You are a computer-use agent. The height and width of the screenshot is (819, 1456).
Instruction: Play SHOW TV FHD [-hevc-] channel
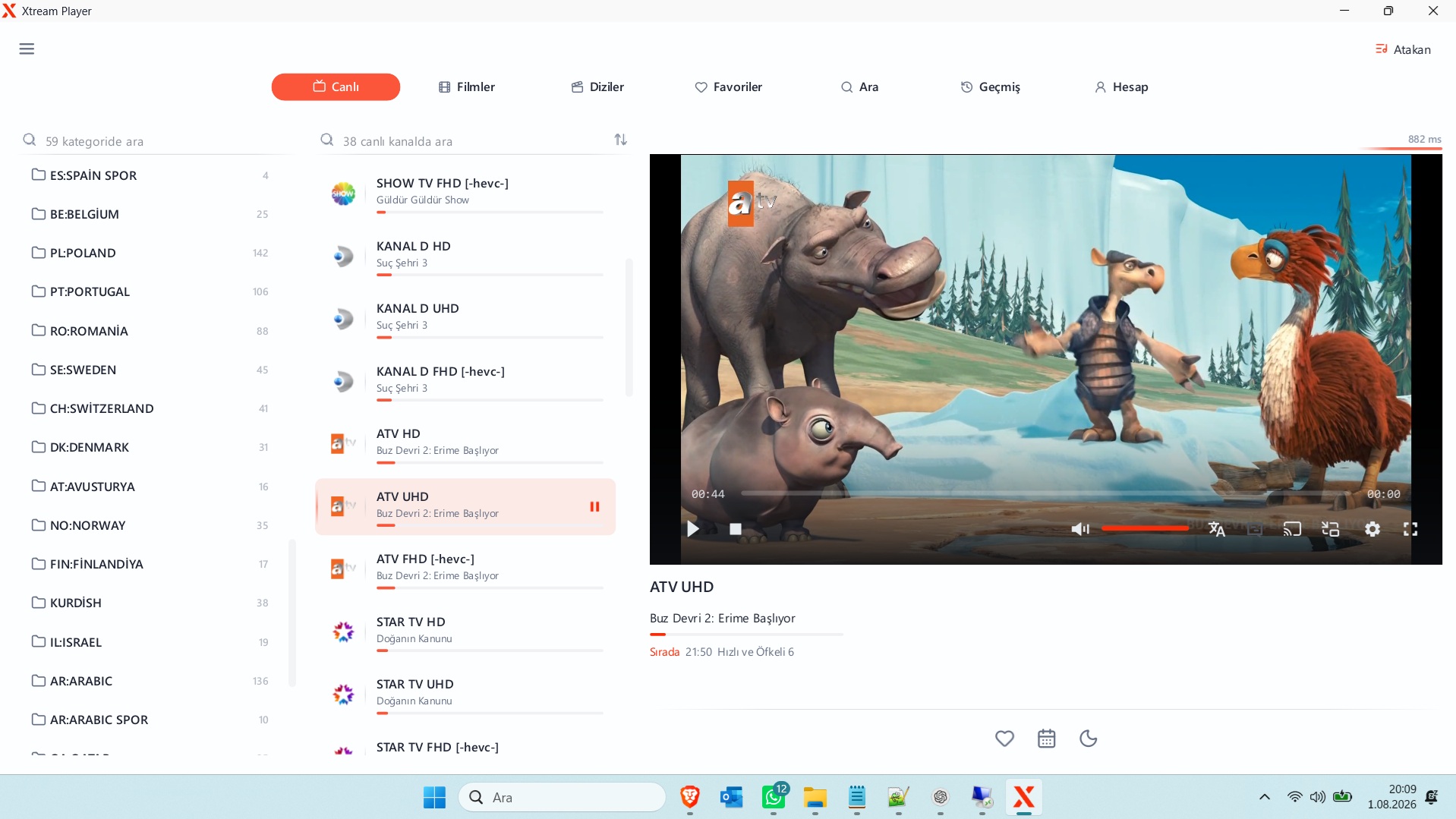(x=465, y=194)
